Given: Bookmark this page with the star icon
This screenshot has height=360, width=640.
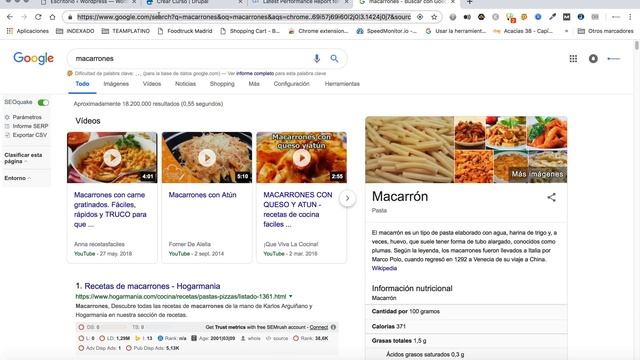Looking at the screenshot, I should (434, 17).
